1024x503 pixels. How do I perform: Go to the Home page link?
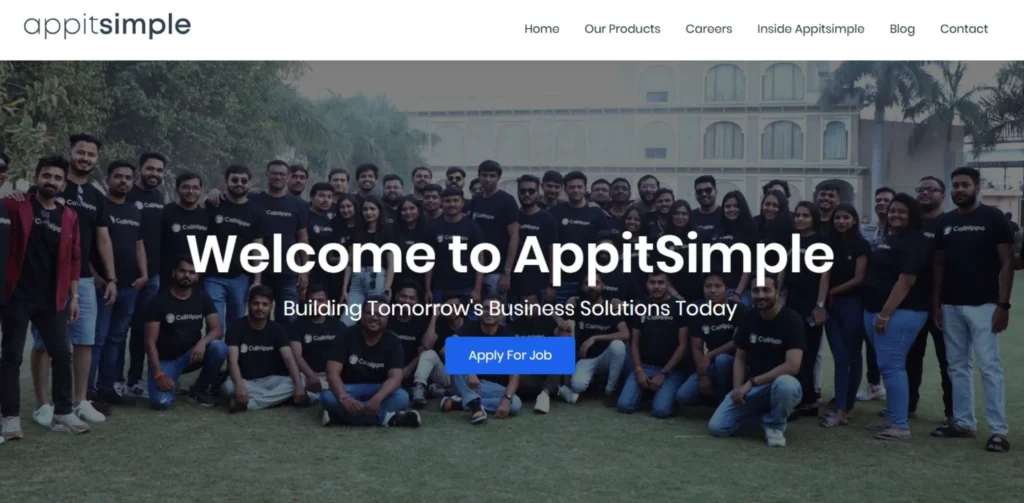[x=541, y=29]
